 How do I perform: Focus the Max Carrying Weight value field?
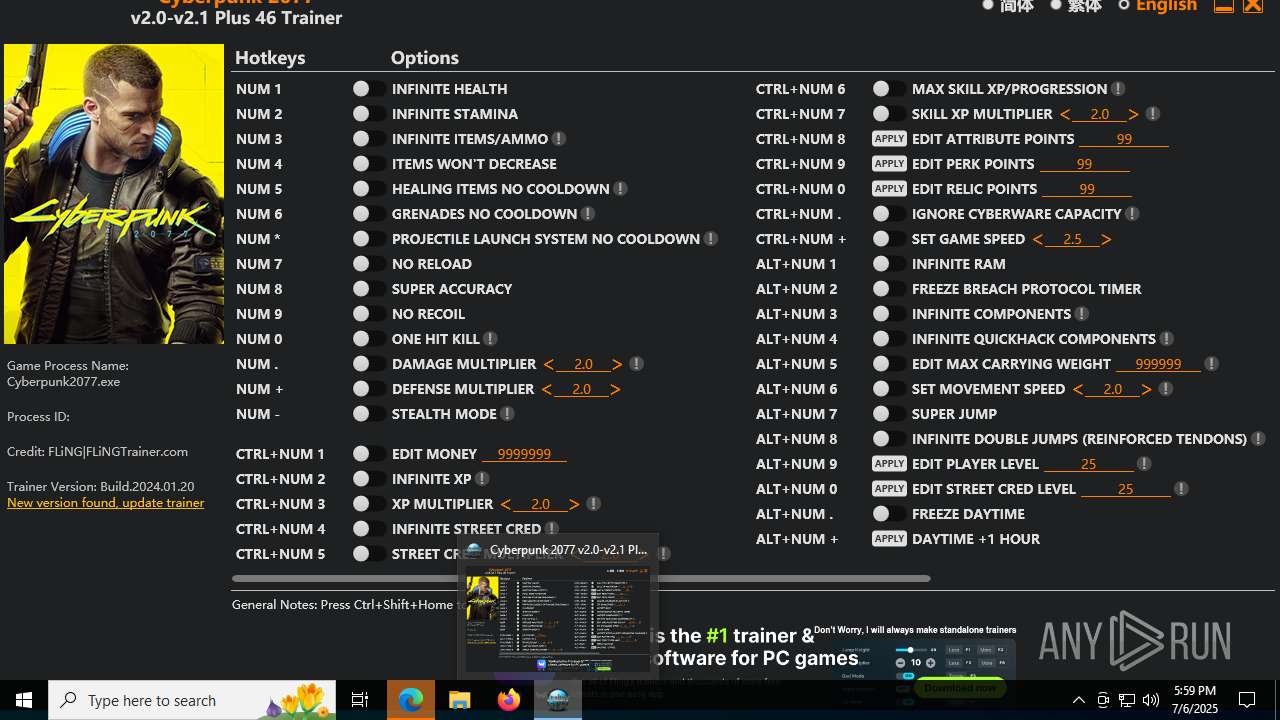point(1159,364)
